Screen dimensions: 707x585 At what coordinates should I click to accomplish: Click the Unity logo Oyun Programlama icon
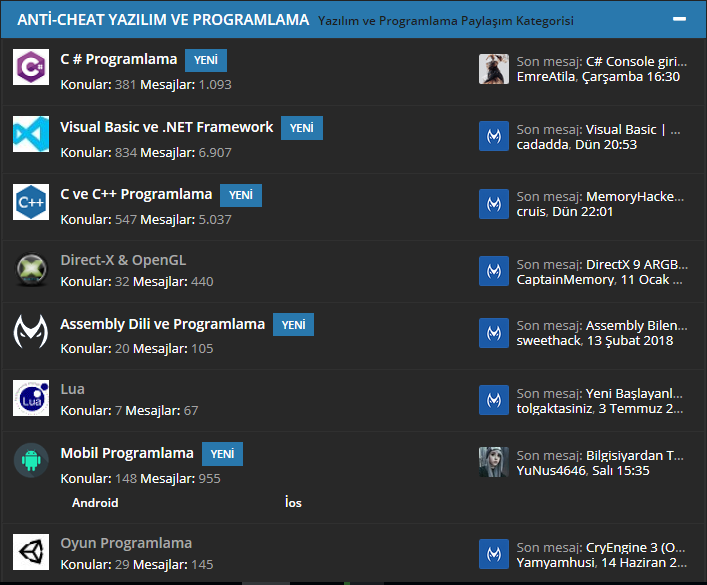(x=31, y=552)
